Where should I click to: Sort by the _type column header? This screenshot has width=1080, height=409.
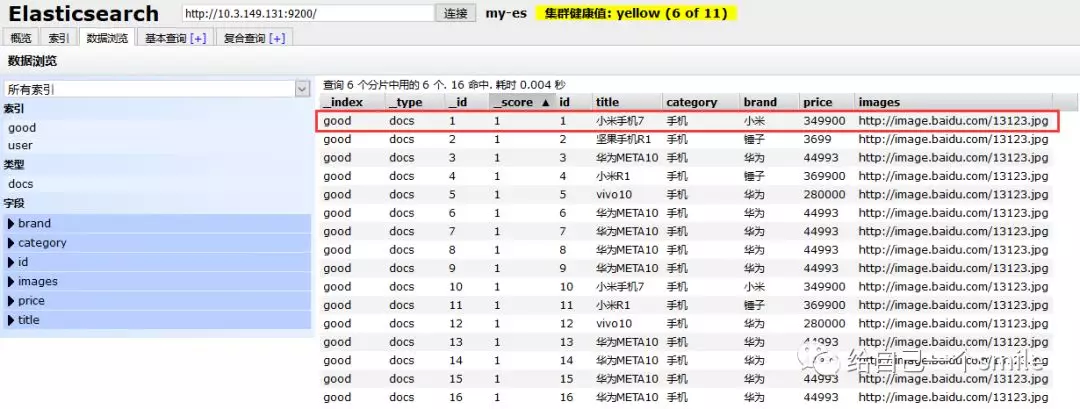tap(415, 102)
